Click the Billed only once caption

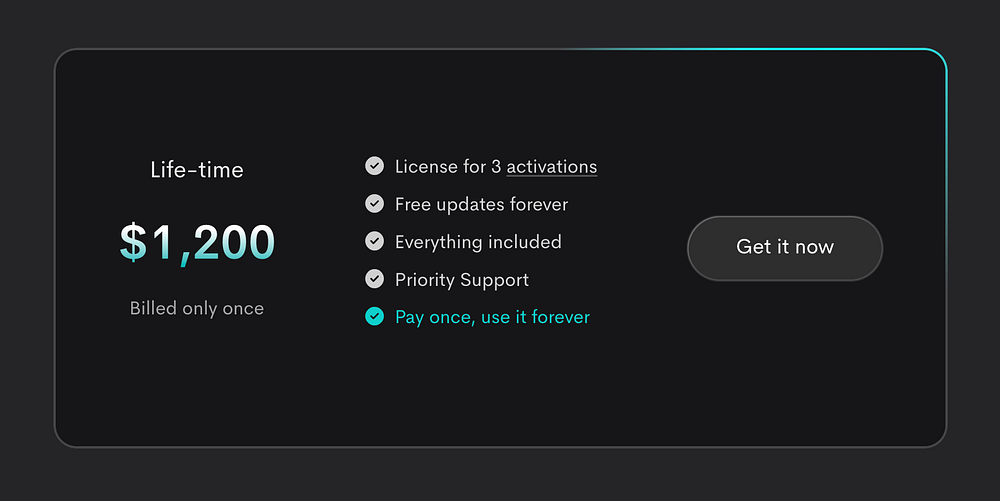point(197,308)
